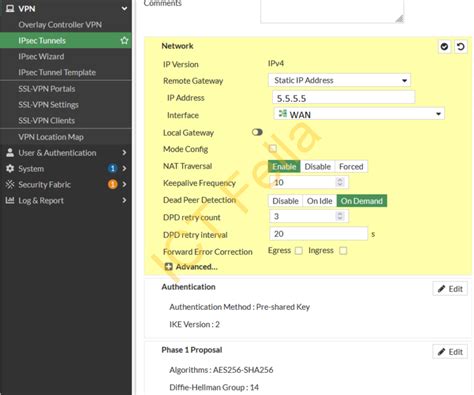
Task: Toggle the Local Gateway switch
Action: click(257, 132)
